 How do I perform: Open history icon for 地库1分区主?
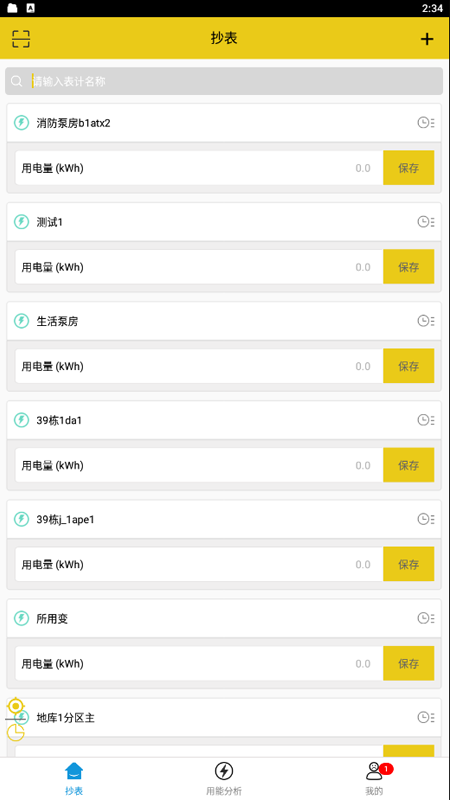[426, 717]
